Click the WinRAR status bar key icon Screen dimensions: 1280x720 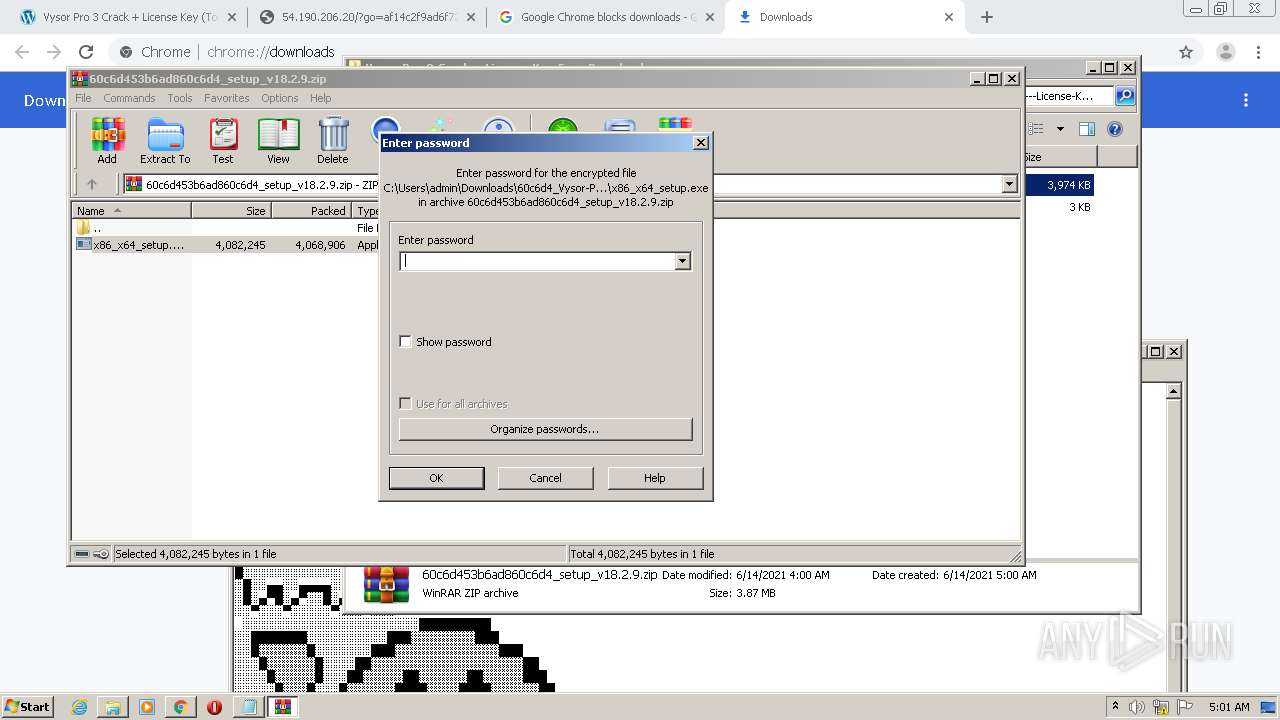tap(101, 554)
